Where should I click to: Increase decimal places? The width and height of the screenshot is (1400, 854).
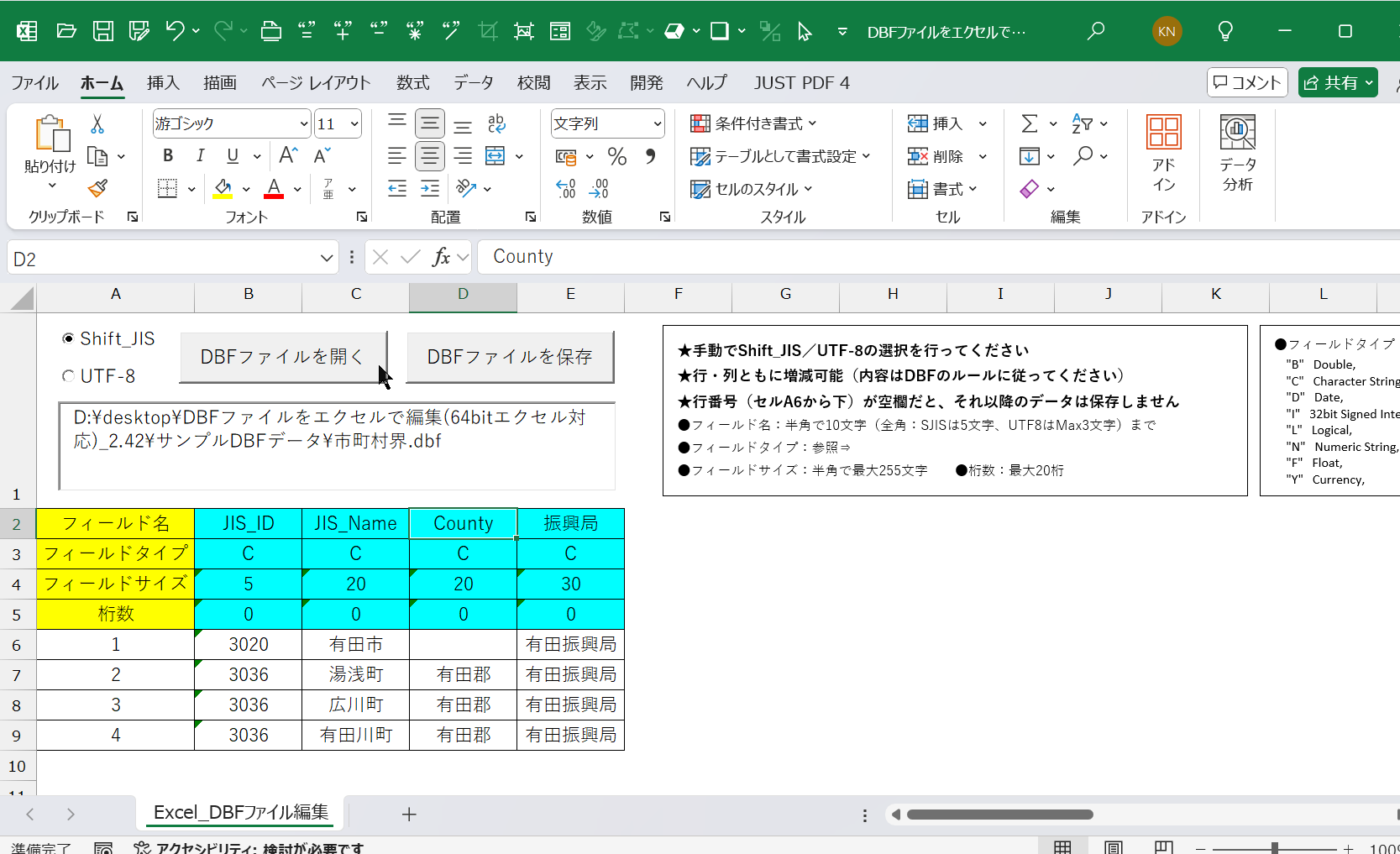566,188
